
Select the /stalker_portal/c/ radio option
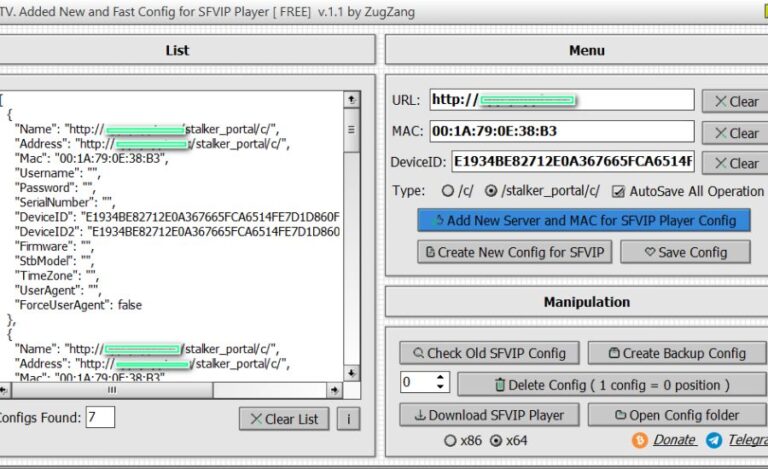click(491, 191)
